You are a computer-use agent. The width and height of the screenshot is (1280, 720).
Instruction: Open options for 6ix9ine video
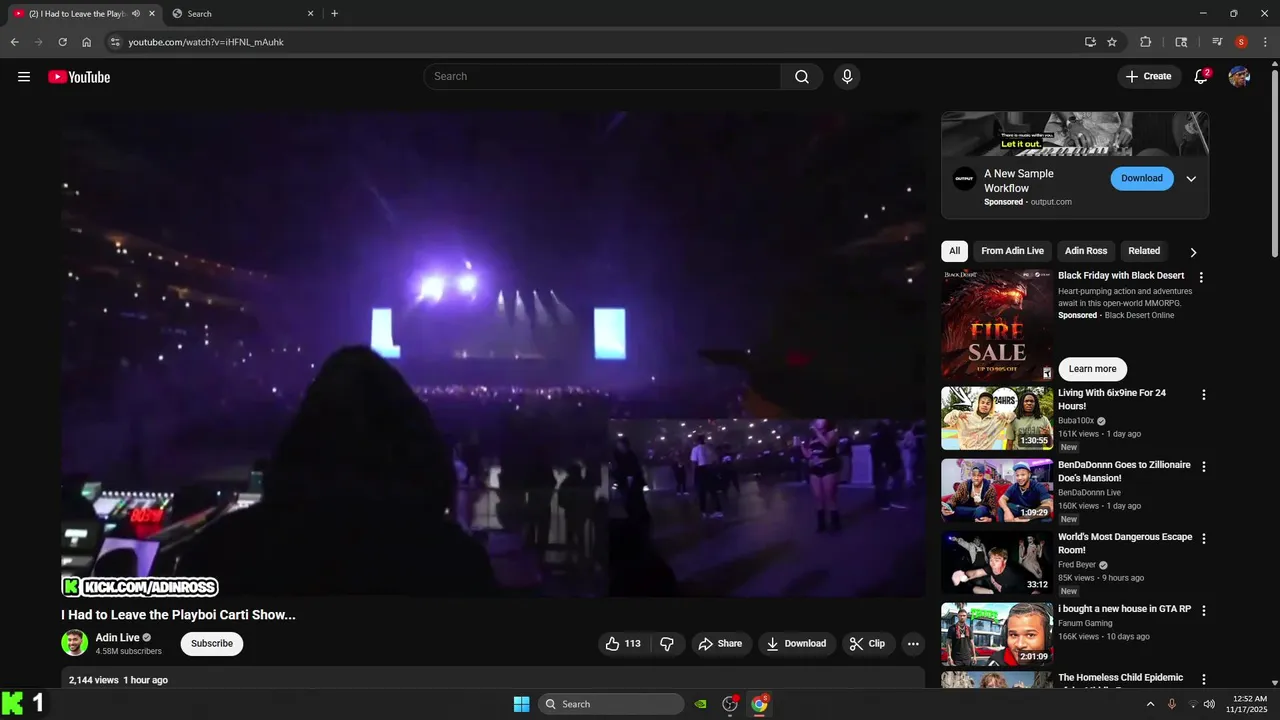(1203, 395)
